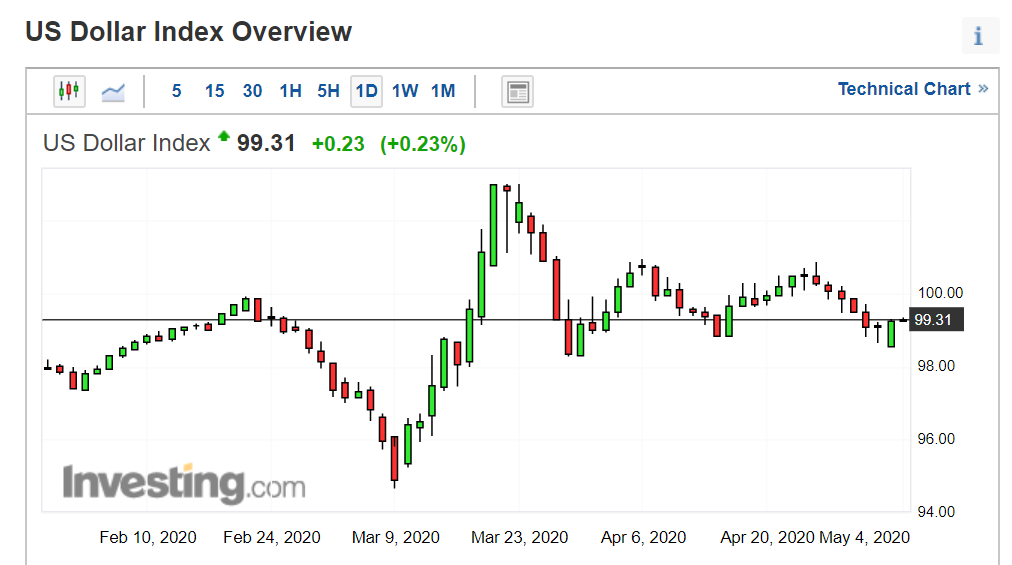Image resolution: width=1012 pixels, height=565 pixels.
Task: Click the (+0.23%) percent change
Action: tap(423, 144)
